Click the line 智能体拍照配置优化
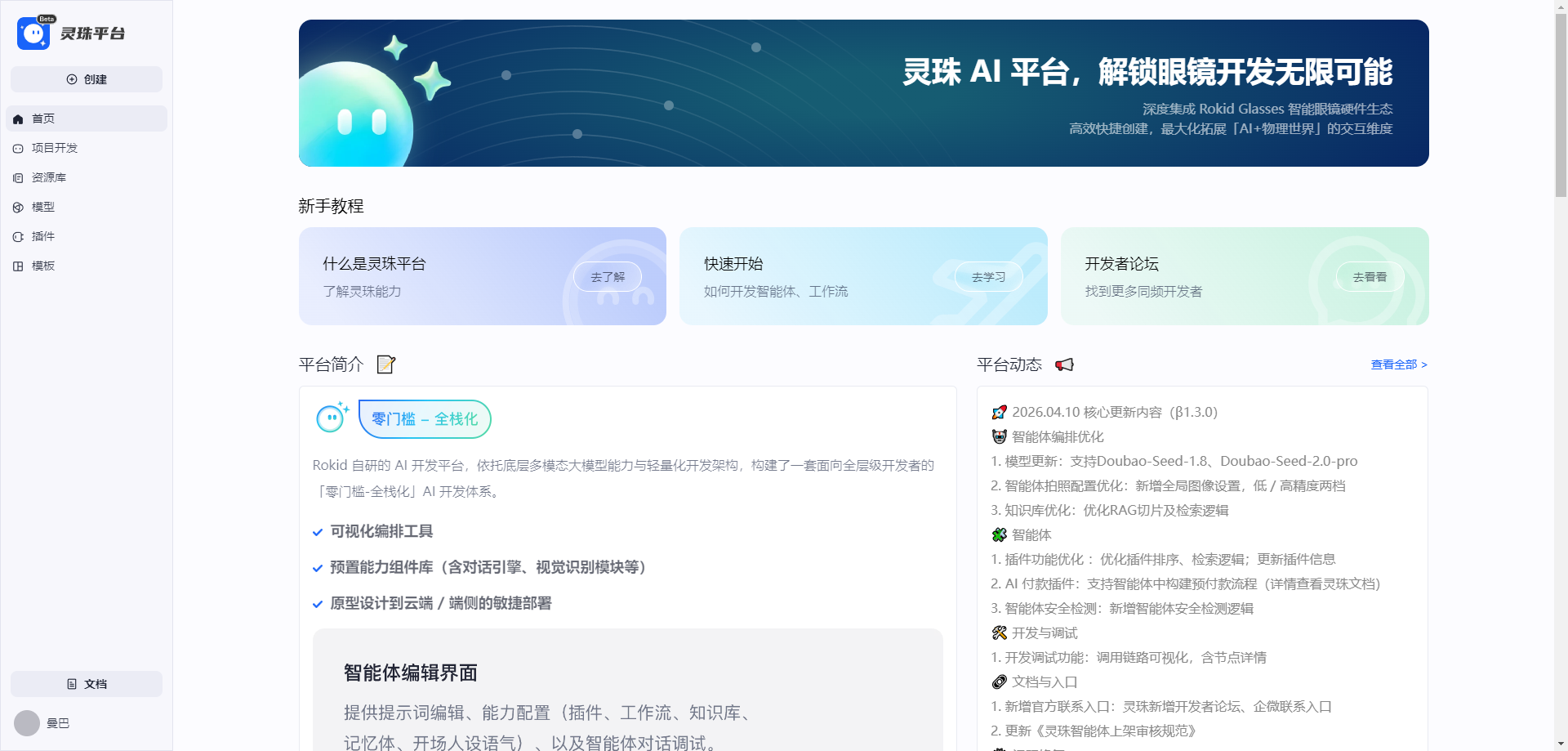The height and width of the screenshot is (751, 1568). 1168,485
